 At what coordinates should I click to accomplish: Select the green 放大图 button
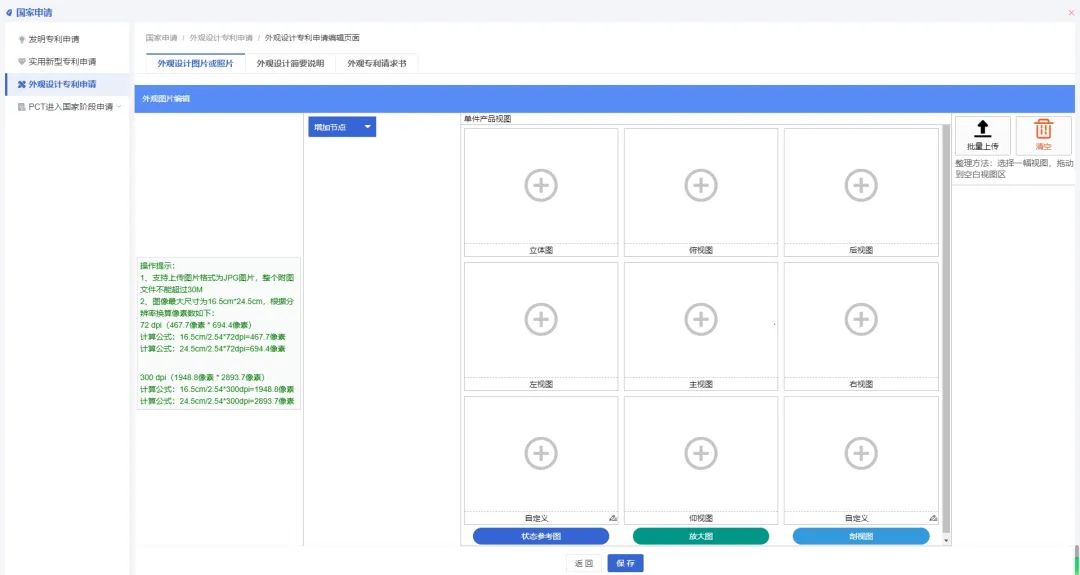click(701, 536)
